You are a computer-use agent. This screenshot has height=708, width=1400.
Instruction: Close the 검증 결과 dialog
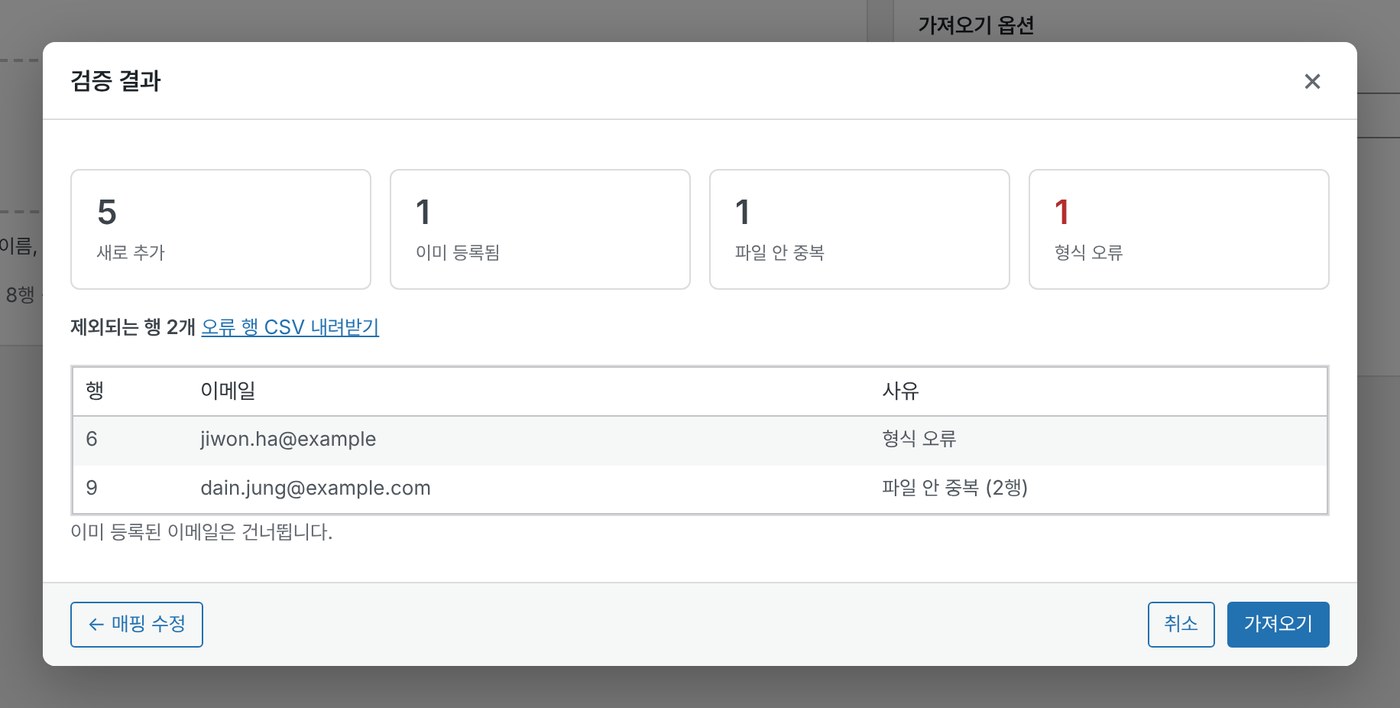(x=1312, y=81)
